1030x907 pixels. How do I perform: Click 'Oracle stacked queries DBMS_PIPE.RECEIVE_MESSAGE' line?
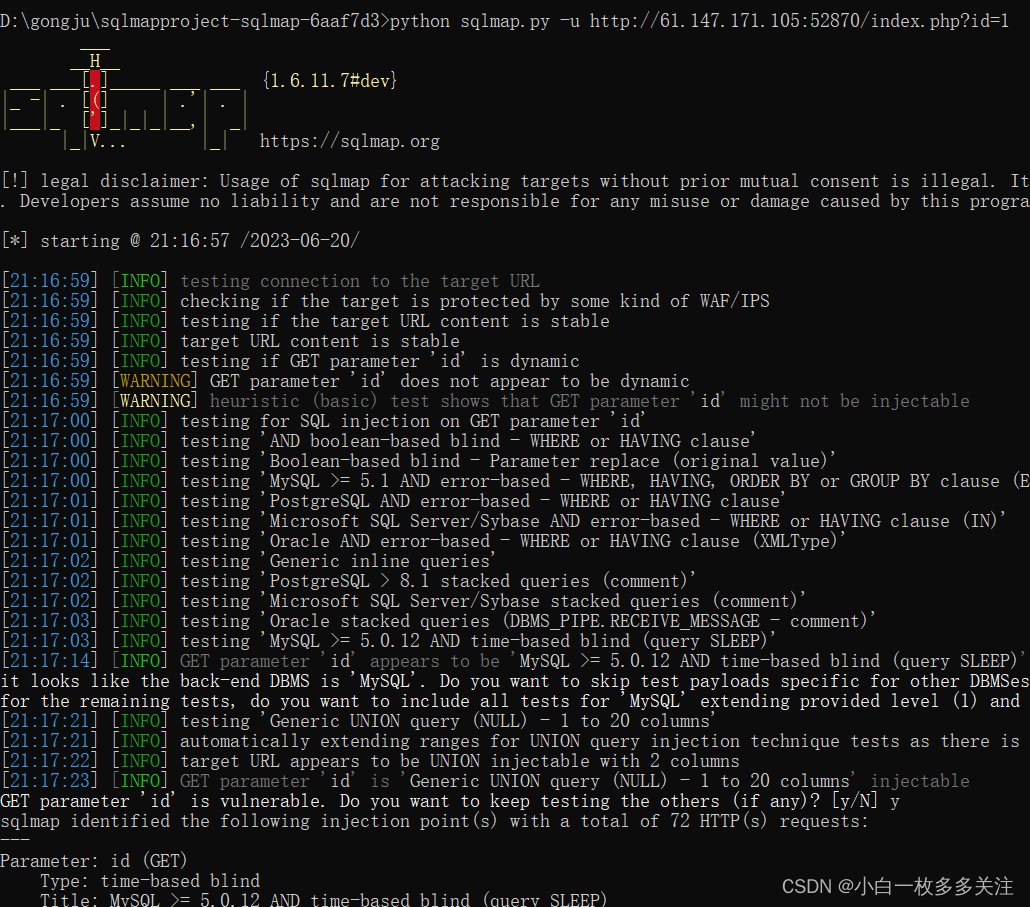(437, 621)
